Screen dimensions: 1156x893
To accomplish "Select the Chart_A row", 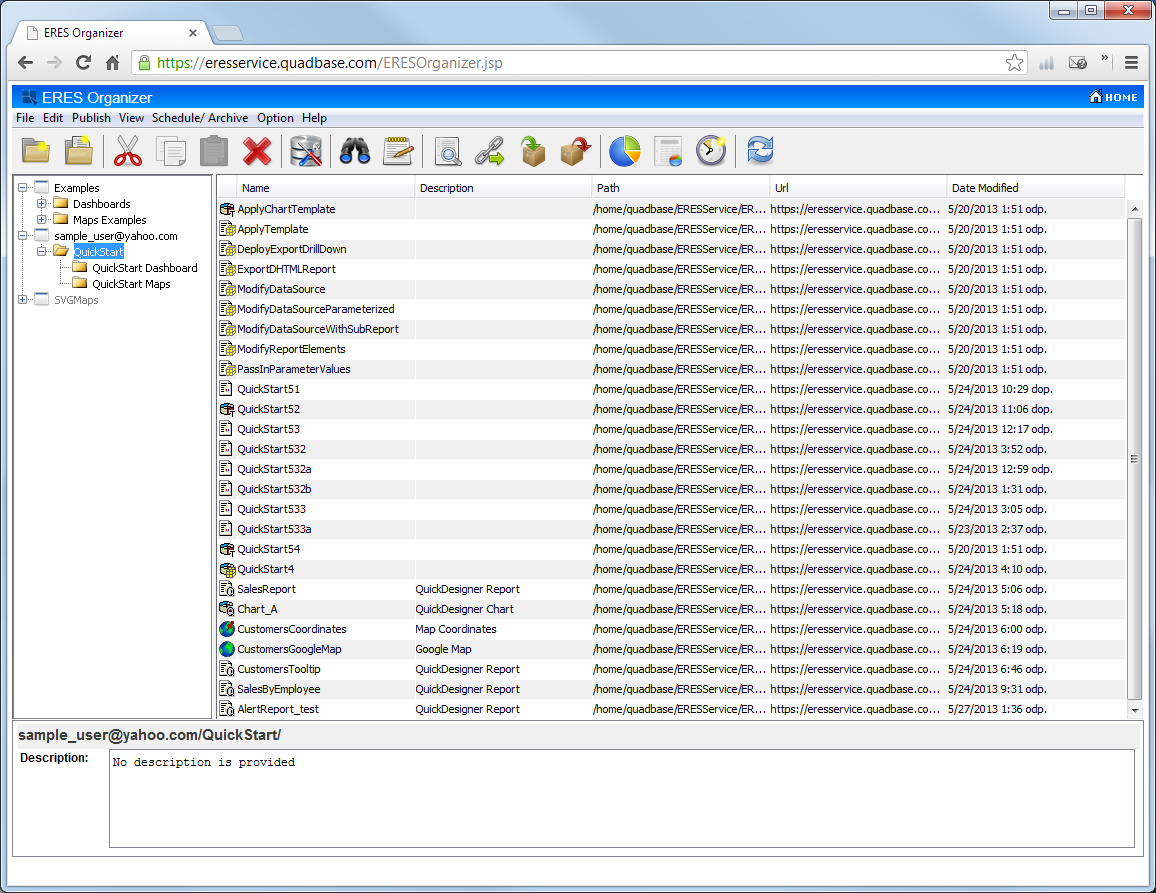I will [671, 609].
